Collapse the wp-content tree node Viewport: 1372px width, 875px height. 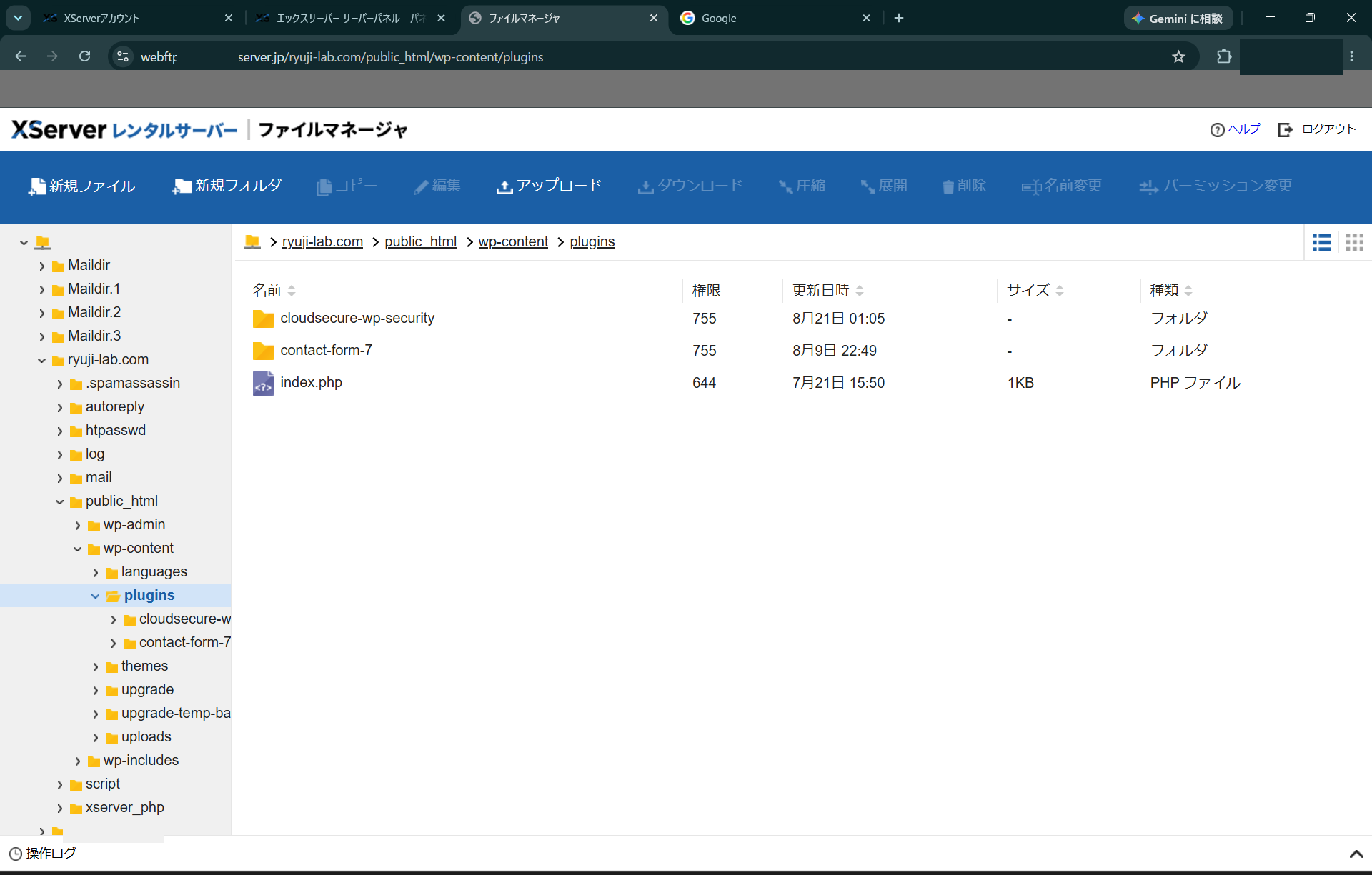click(77, 549)
